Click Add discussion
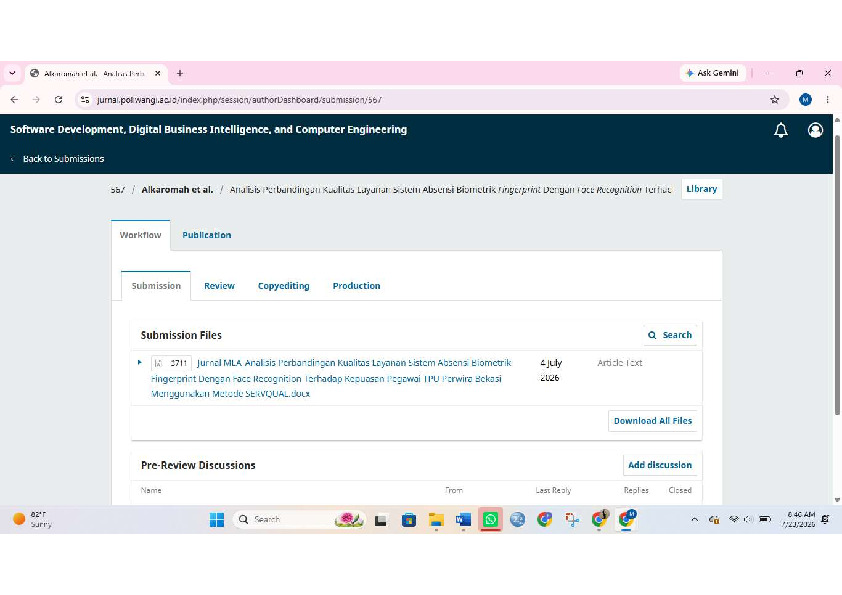 click(x=660, y=465)
